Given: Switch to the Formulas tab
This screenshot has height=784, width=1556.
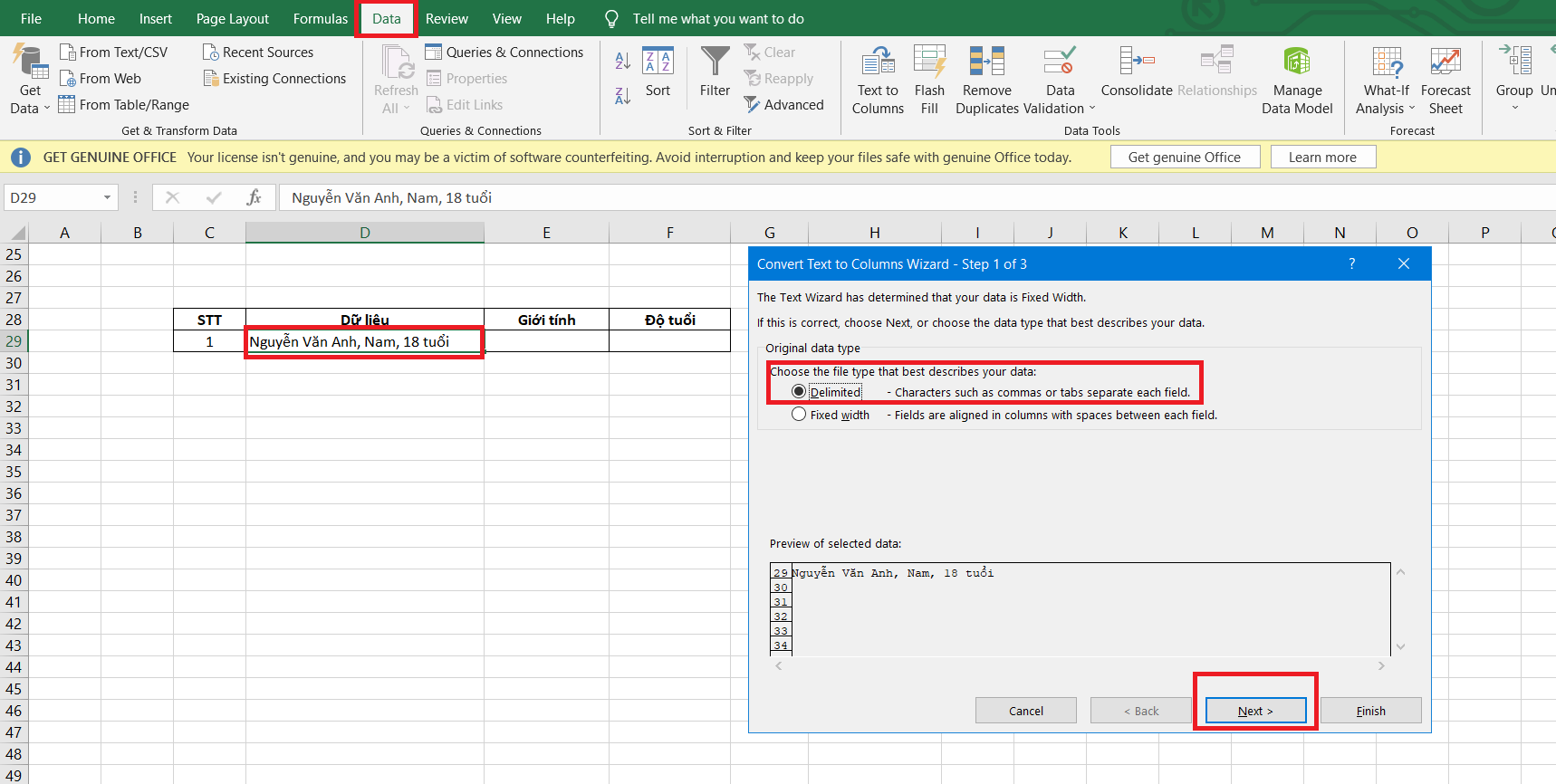Looking at the screenshot, I should pyautogui.click(x=321, y=19).
